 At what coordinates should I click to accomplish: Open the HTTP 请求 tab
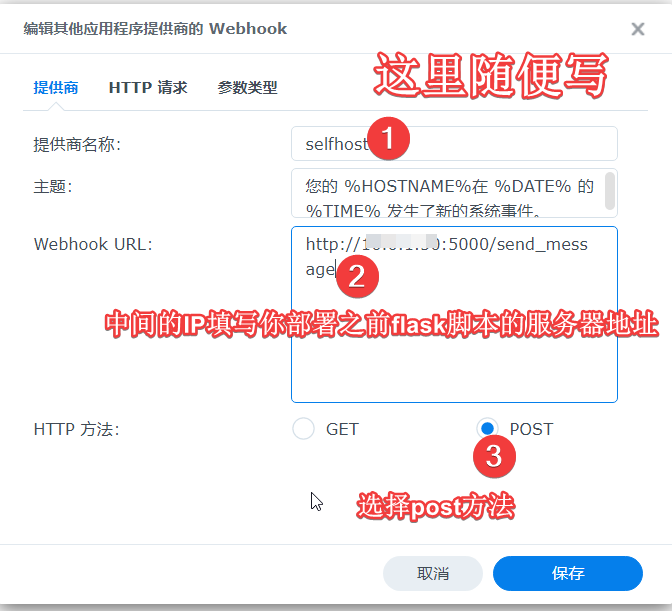148,87
